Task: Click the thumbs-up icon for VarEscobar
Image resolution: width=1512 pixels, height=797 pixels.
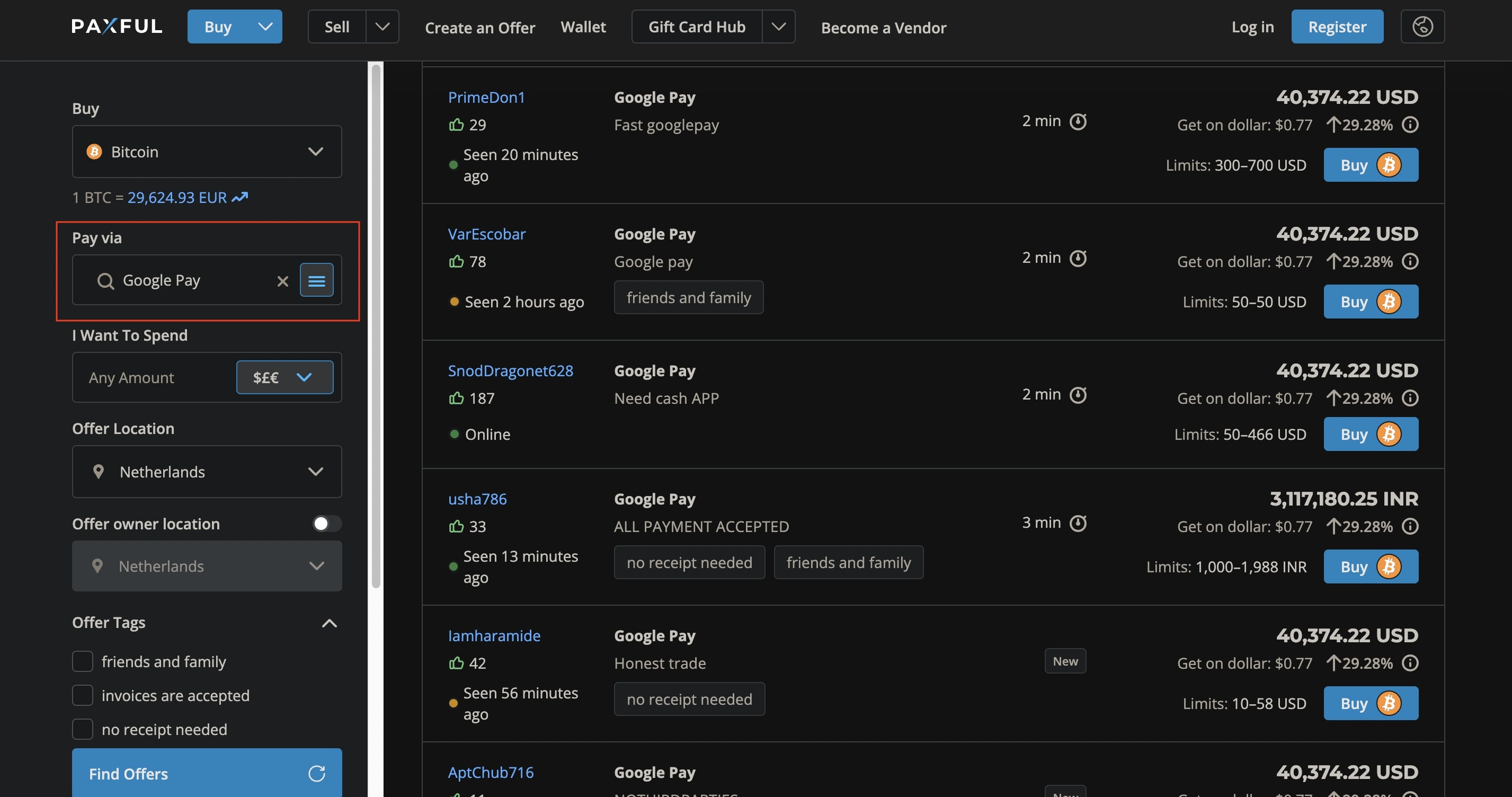Action: click(456, 261)
